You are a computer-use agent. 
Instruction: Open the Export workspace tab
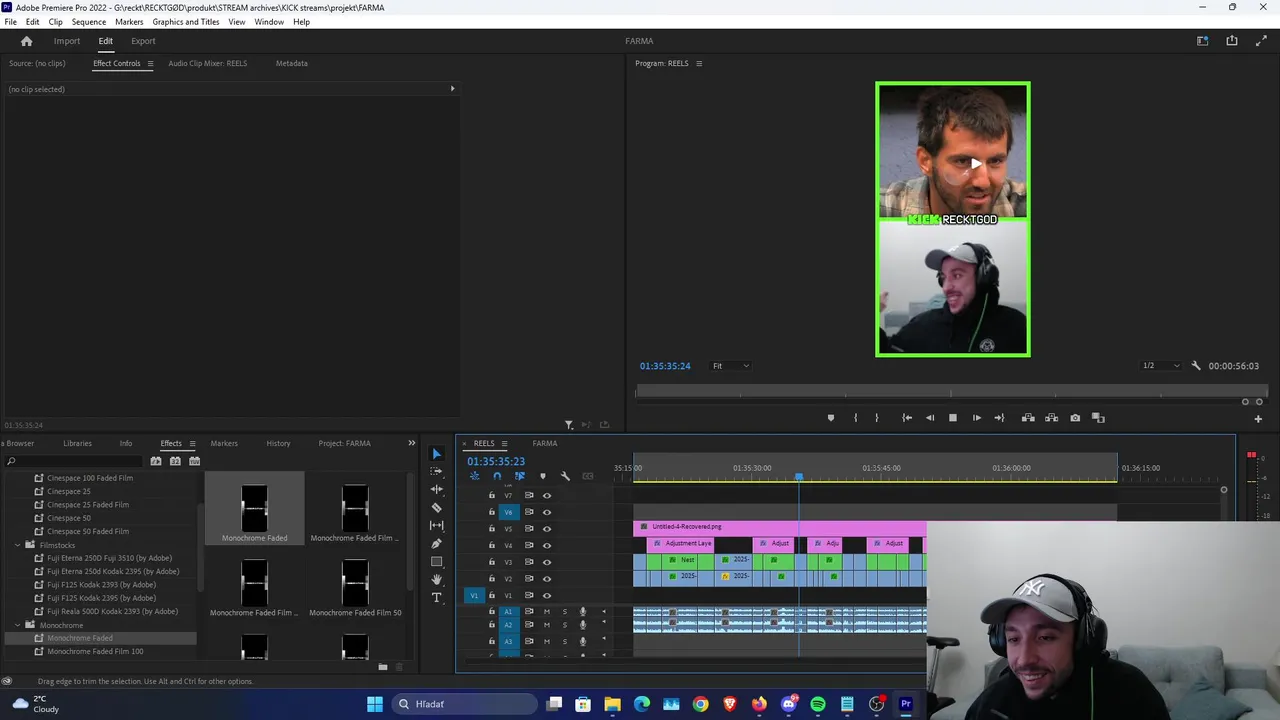(x=143, y=41)
